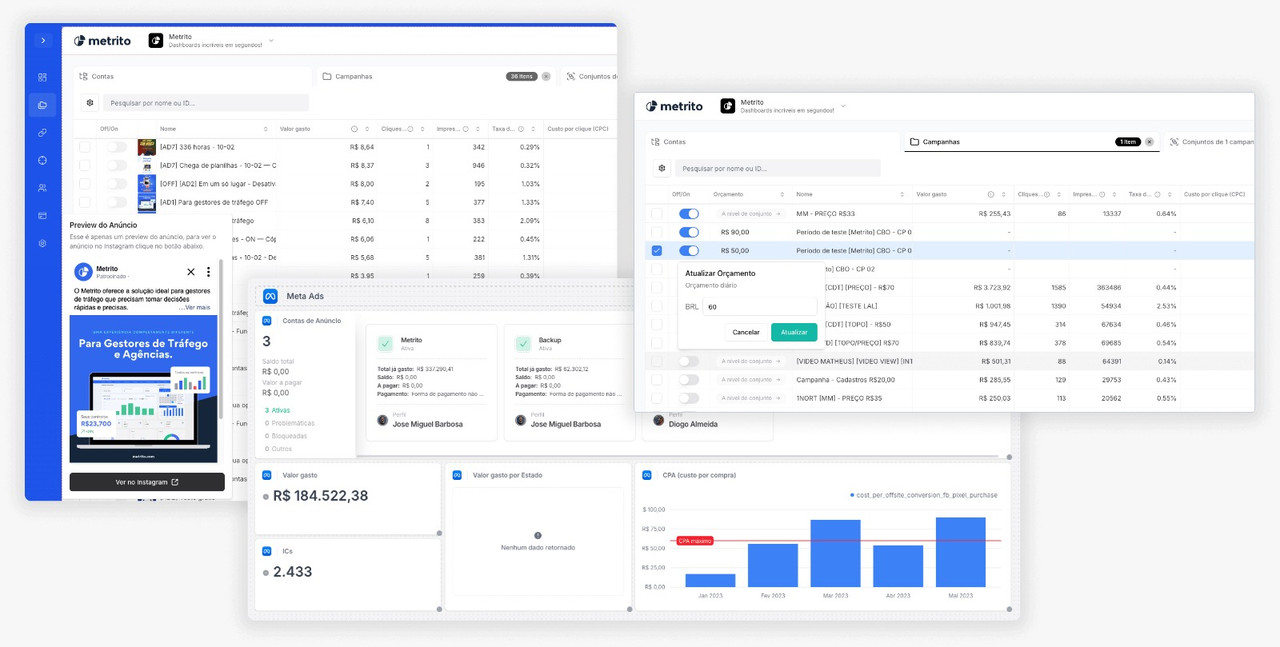Viewport: 1280px width, 647px height.
Task: Click metrito logo in right window header
Action: 674,106
